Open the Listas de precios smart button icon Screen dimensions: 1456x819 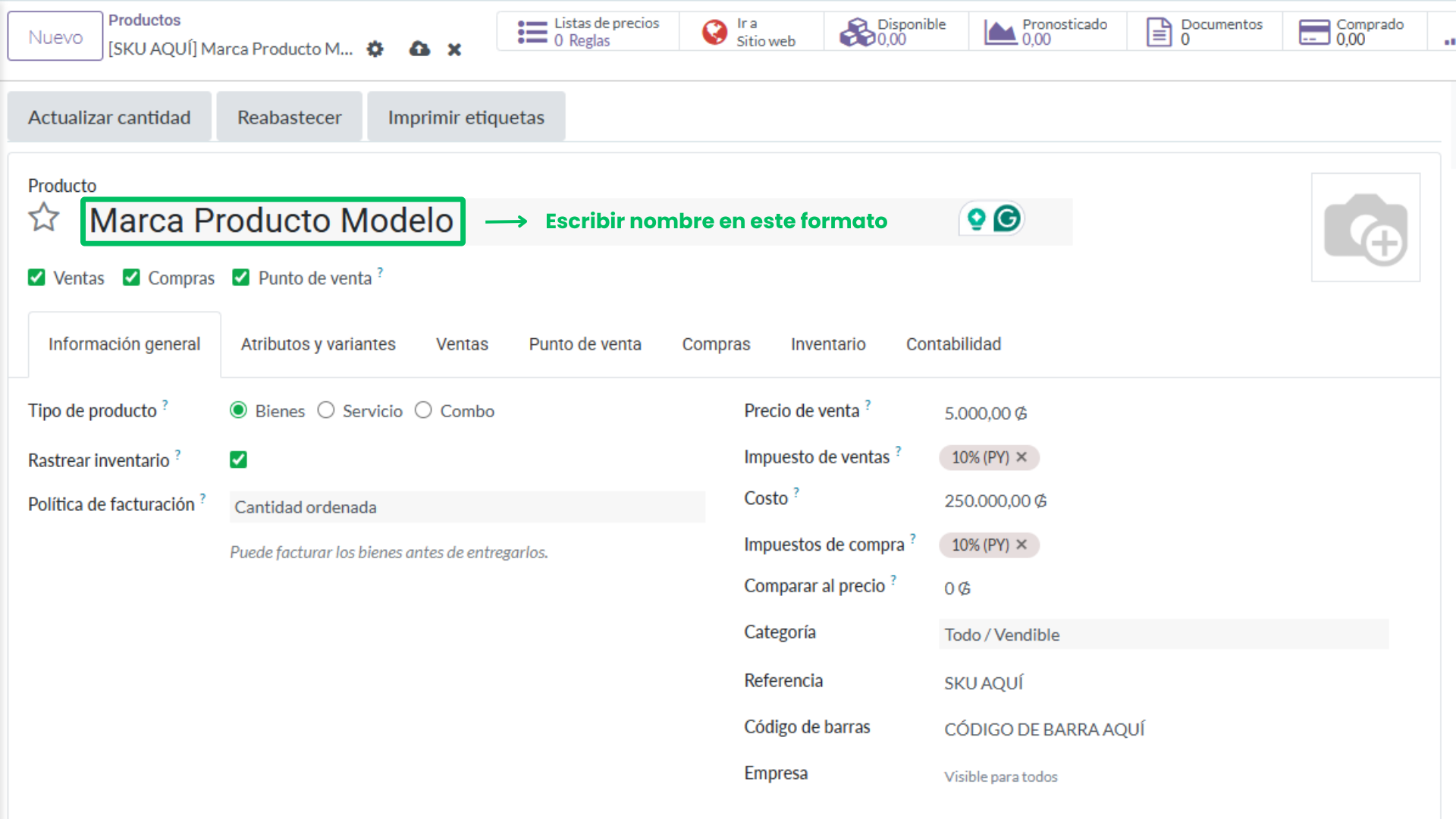[532, 32]
